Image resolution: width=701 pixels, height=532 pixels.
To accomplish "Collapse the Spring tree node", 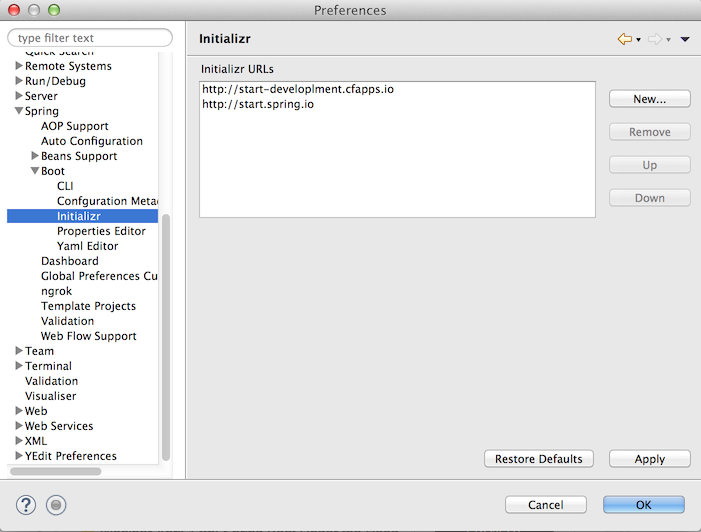I will [19, 110].
